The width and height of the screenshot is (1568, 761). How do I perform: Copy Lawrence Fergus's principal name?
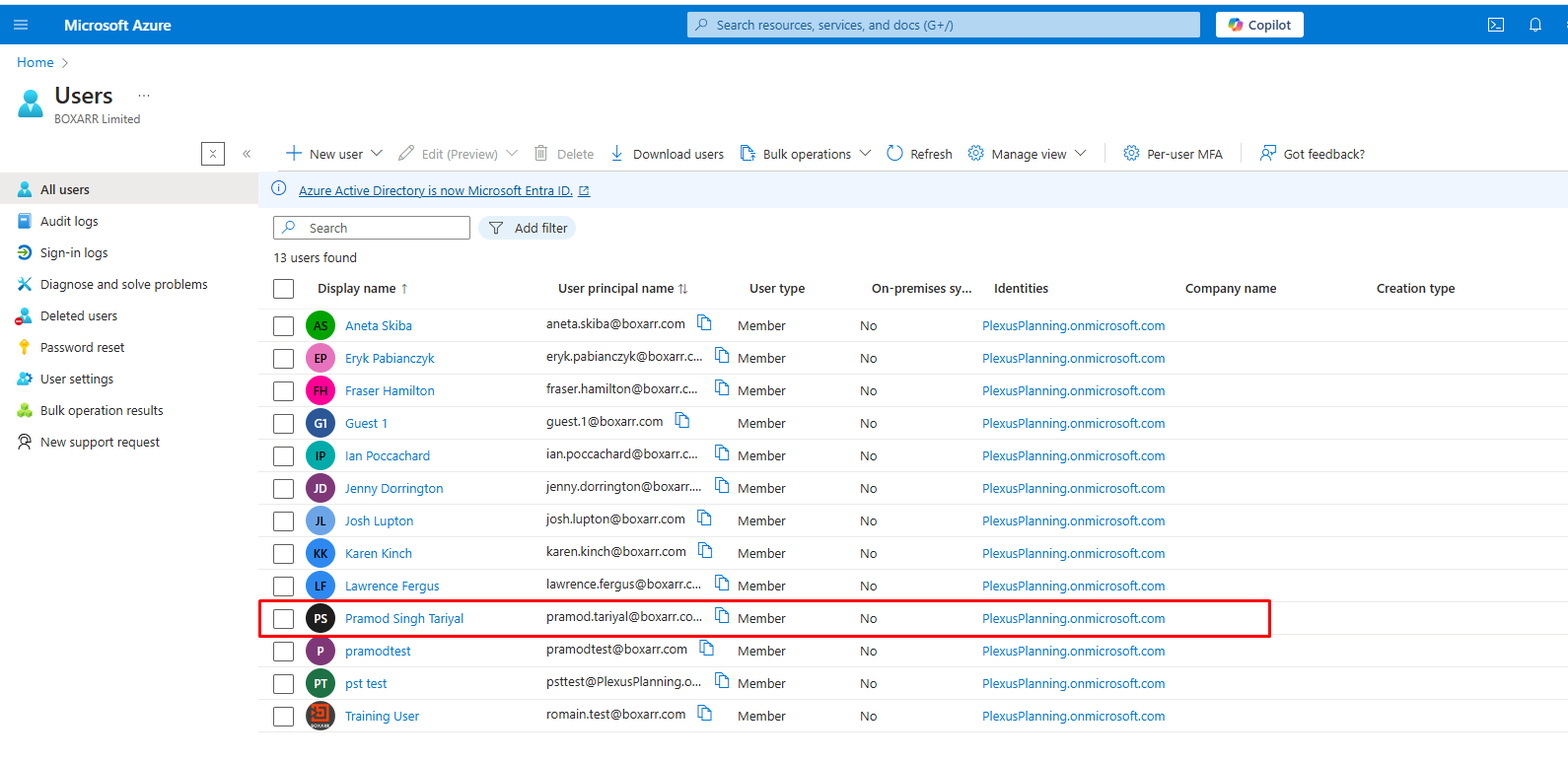(722, 583)
